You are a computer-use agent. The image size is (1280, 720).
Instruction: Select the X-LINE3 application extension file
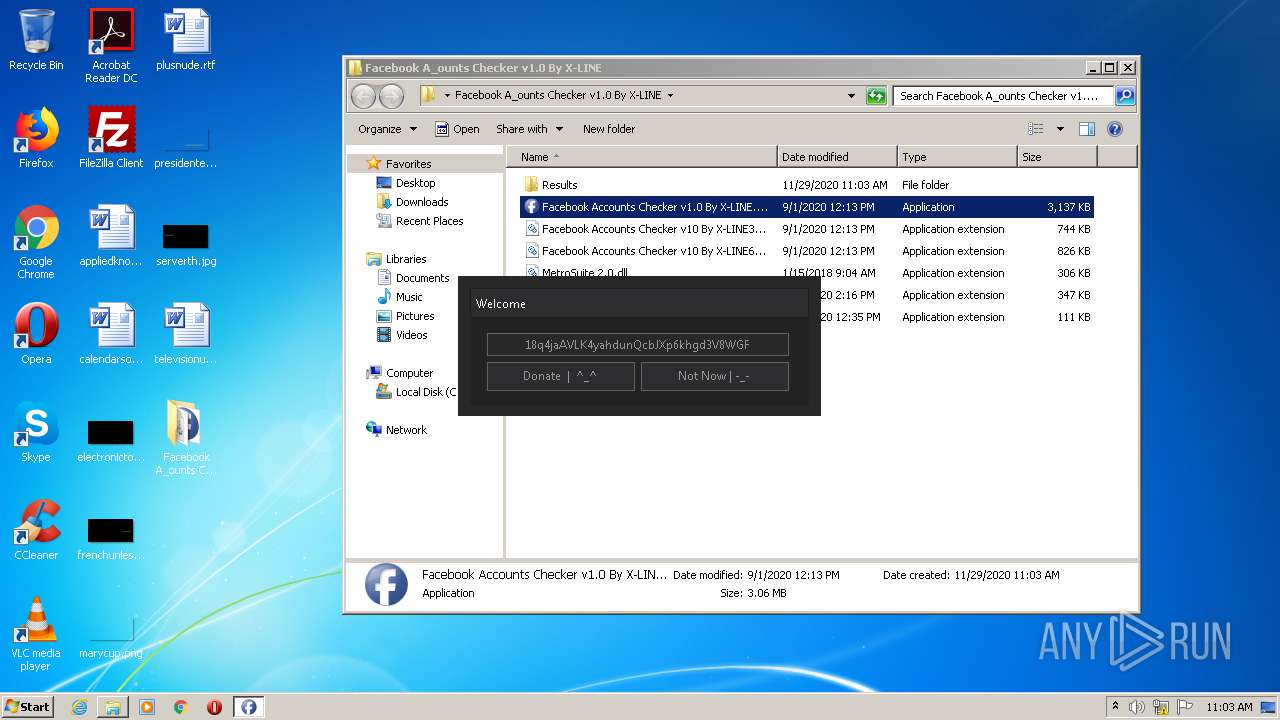[x=807, y=229]
